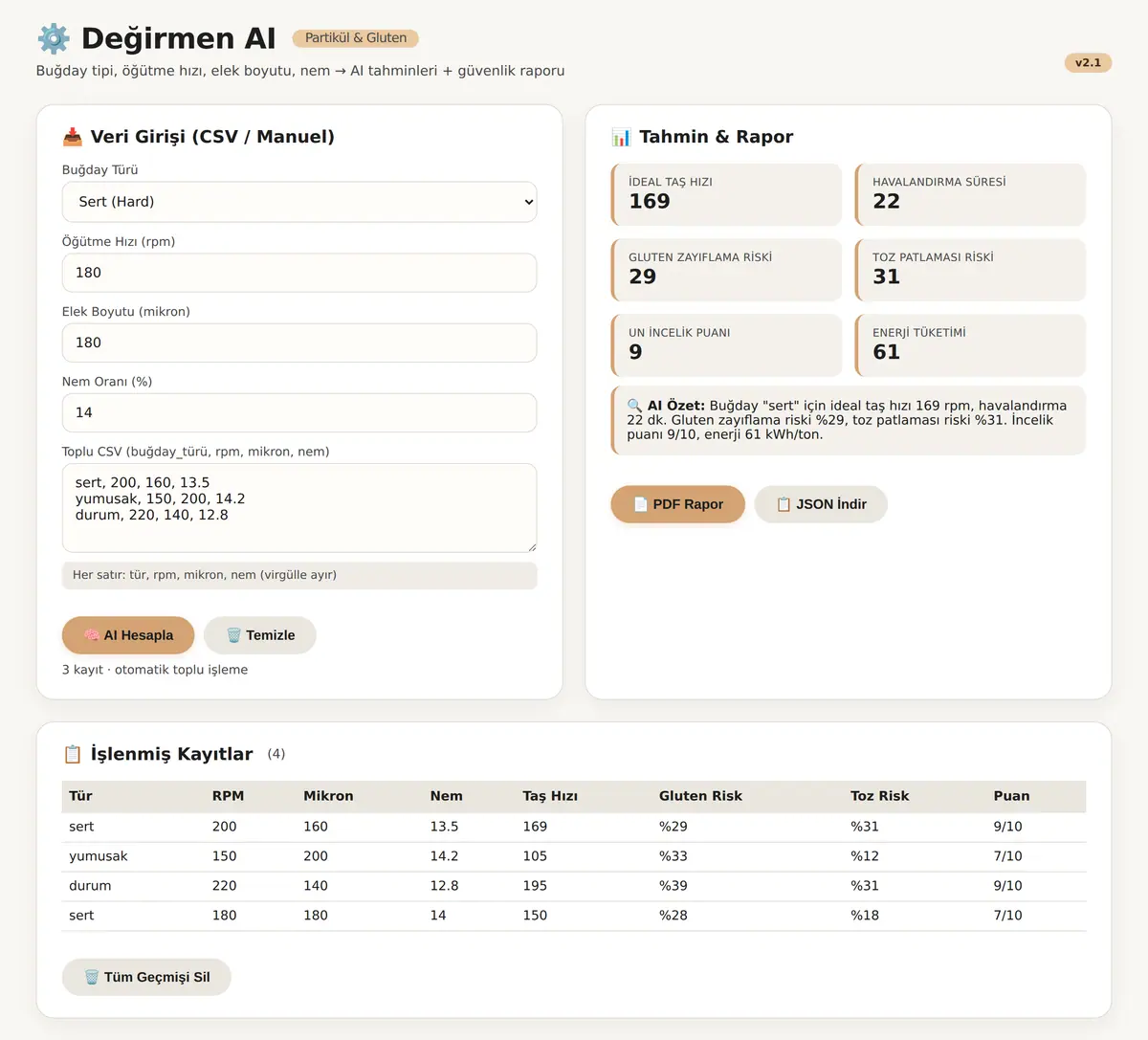Click the record count (4) label
Screen dimensions: 1148x1040
pyautogui.click(x=276, y=754)
